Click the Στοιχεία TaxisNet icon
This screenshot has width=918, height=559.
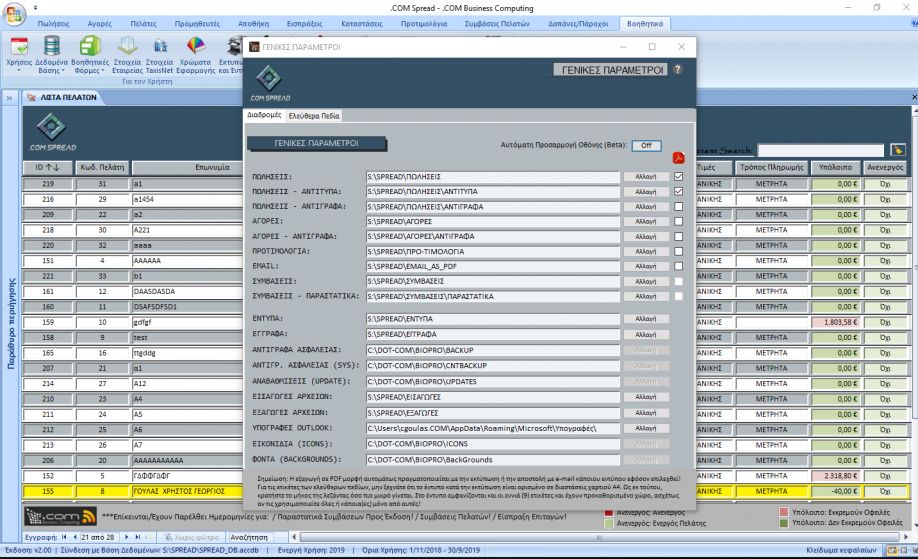coord(159,46)
